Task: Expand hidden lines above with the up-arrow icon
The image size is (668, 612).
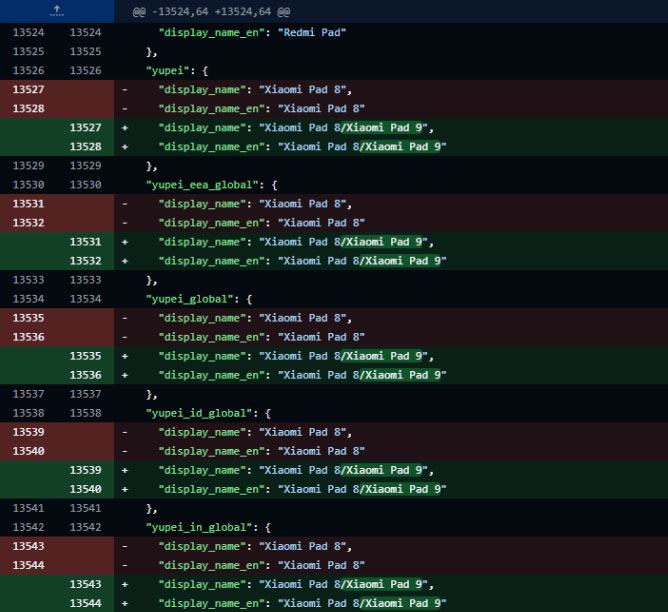Action: (x=57, y=11)
